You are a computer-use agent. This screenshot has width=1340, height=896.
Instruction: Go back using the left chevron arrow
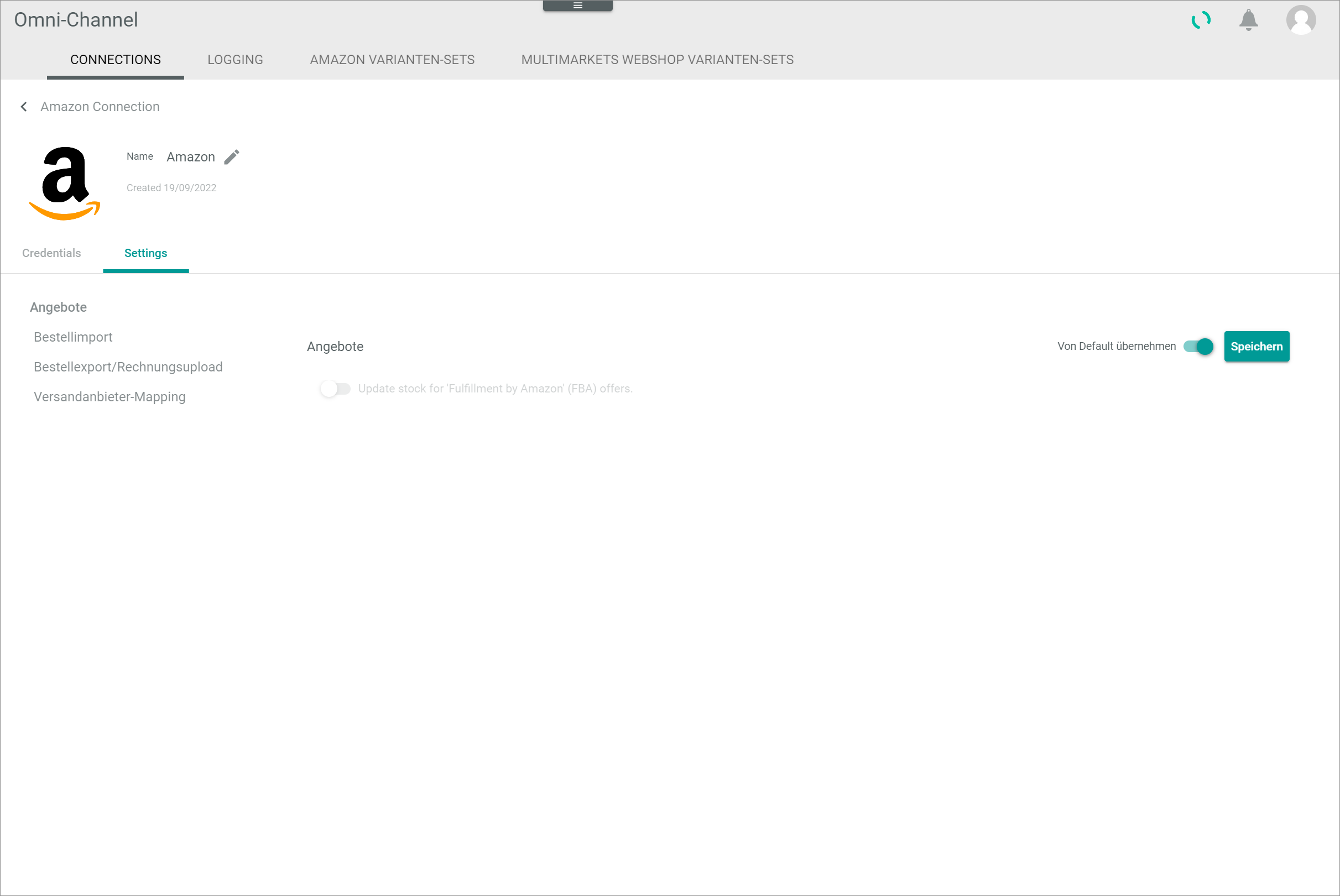(23, 107)
